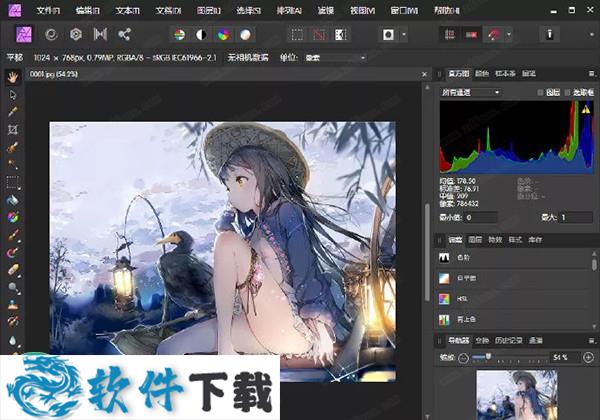This screenshot has width=600, height=420.
Task: Toggle the 图层 checkbox in histogram panel
Action: (540, 92)
